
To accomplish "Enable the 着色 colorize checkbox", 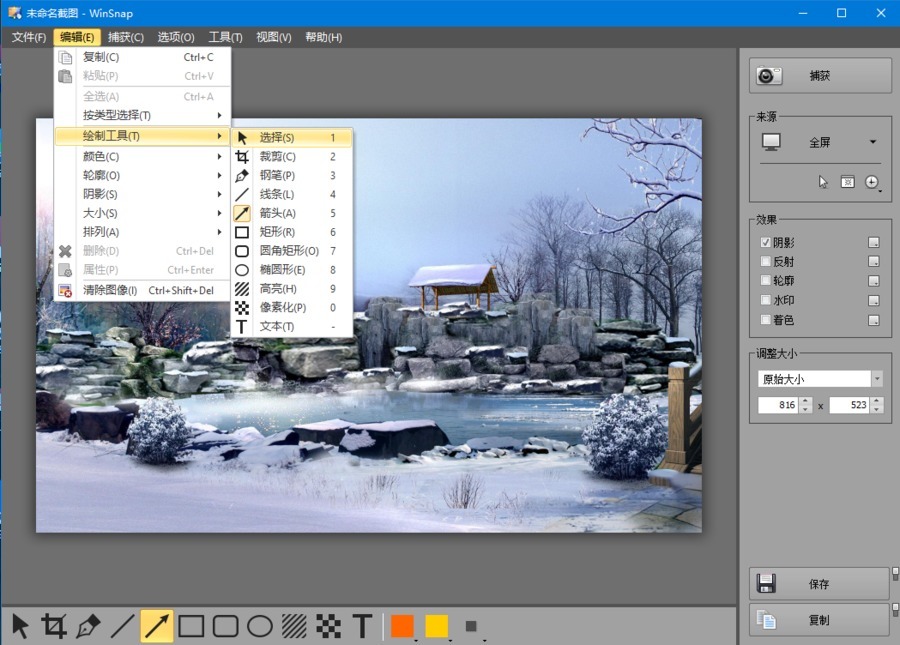I will click(765, 319).
